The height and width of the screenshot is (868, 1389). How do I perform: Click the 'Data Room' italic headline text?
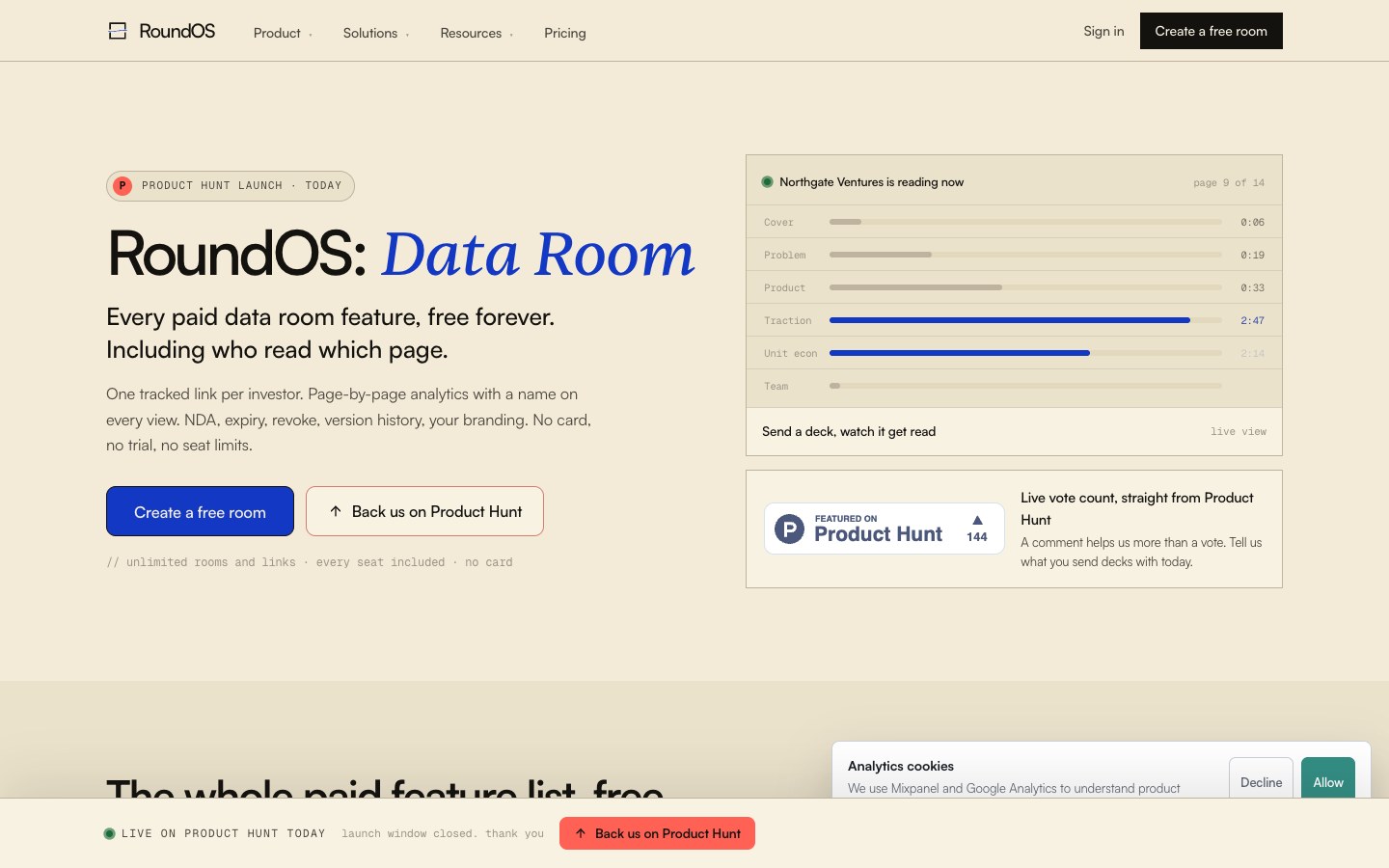click(538, 254)
